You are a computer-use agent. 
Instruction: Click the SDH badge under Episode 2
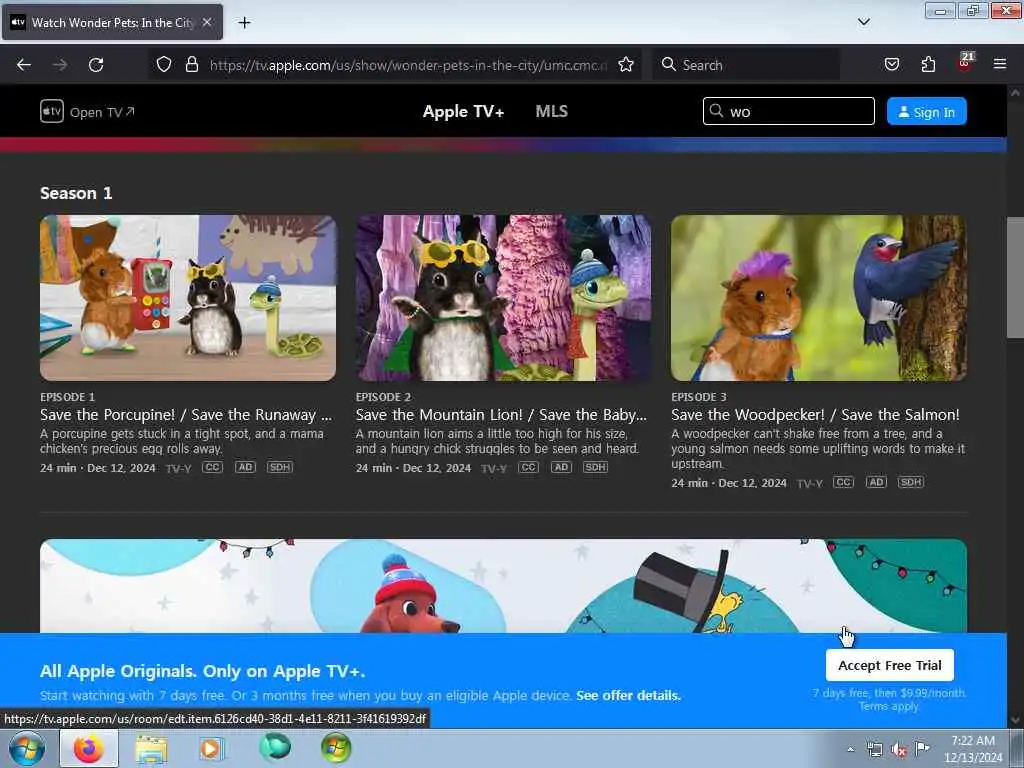pos(596,467)
